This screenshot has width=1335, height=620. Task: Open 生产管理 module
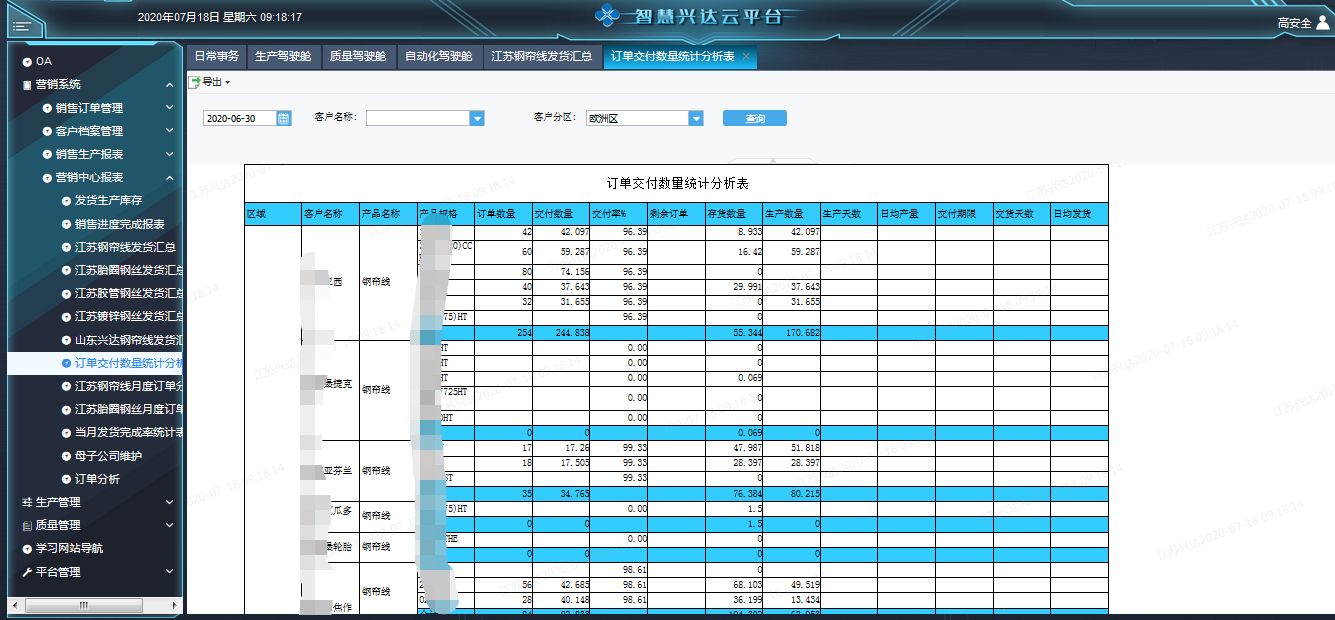click(x=57, y=502)
